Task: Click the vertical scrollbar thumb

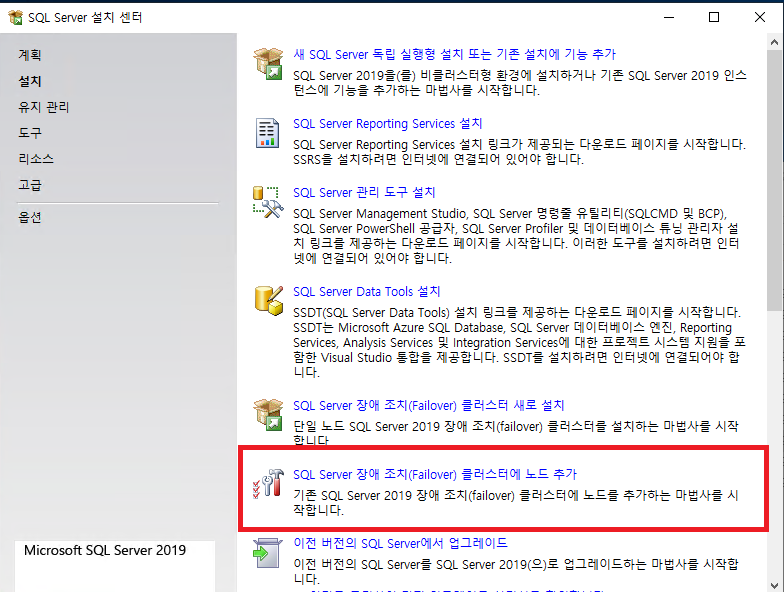Action: click(774, 180)
